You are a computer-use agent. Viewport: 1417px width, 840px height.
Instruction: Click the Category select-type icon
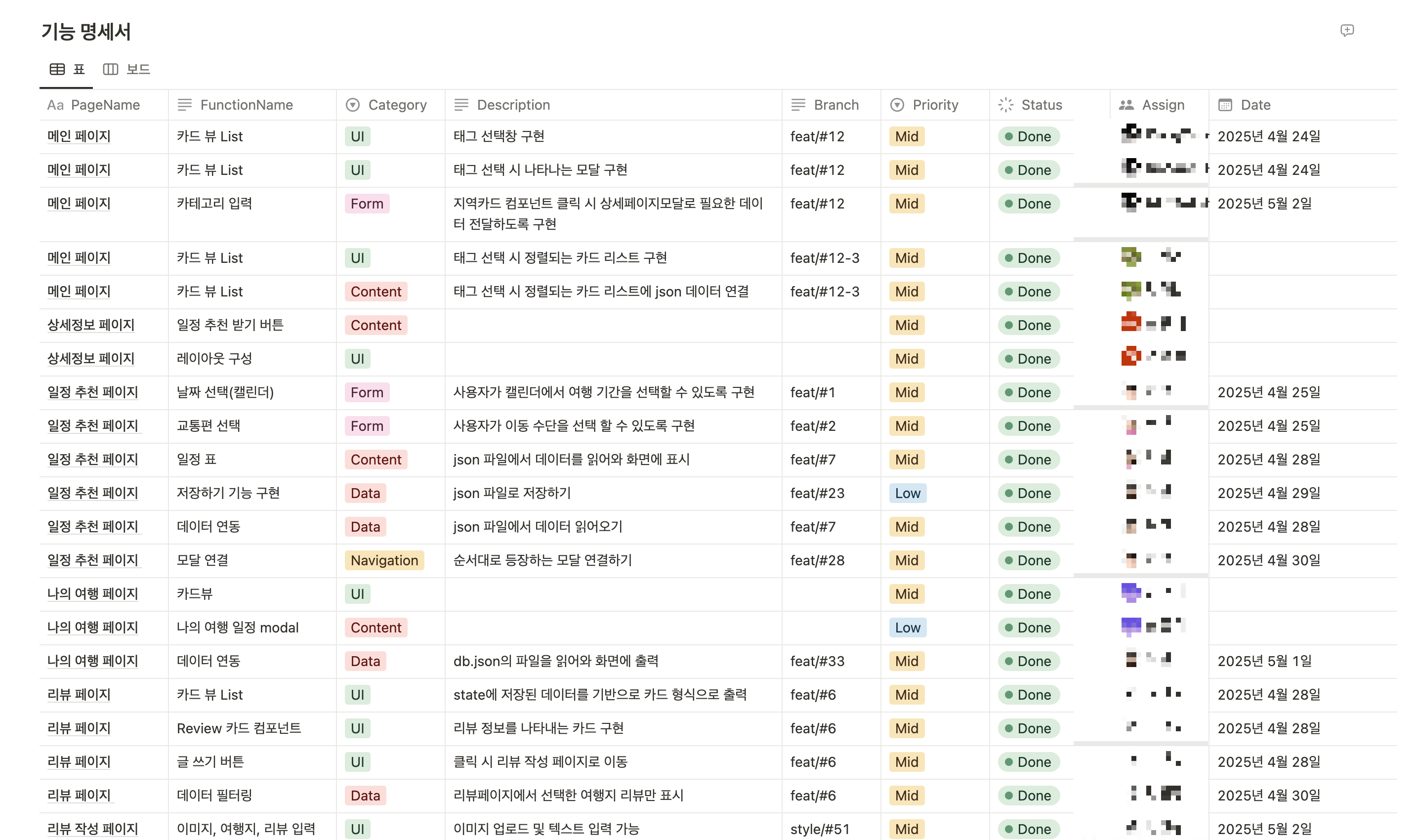coord(353,105)
